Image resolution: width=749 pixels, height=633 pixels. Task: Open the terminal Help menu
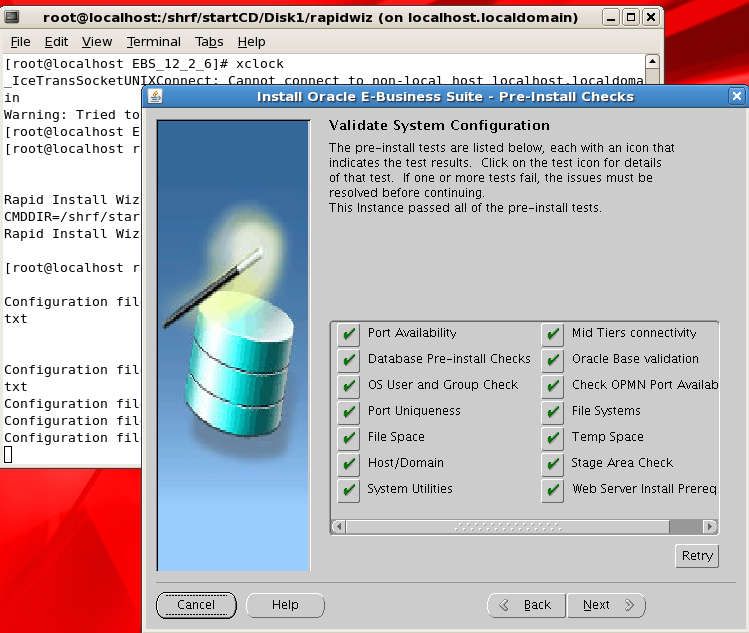(x=251, y=42)
